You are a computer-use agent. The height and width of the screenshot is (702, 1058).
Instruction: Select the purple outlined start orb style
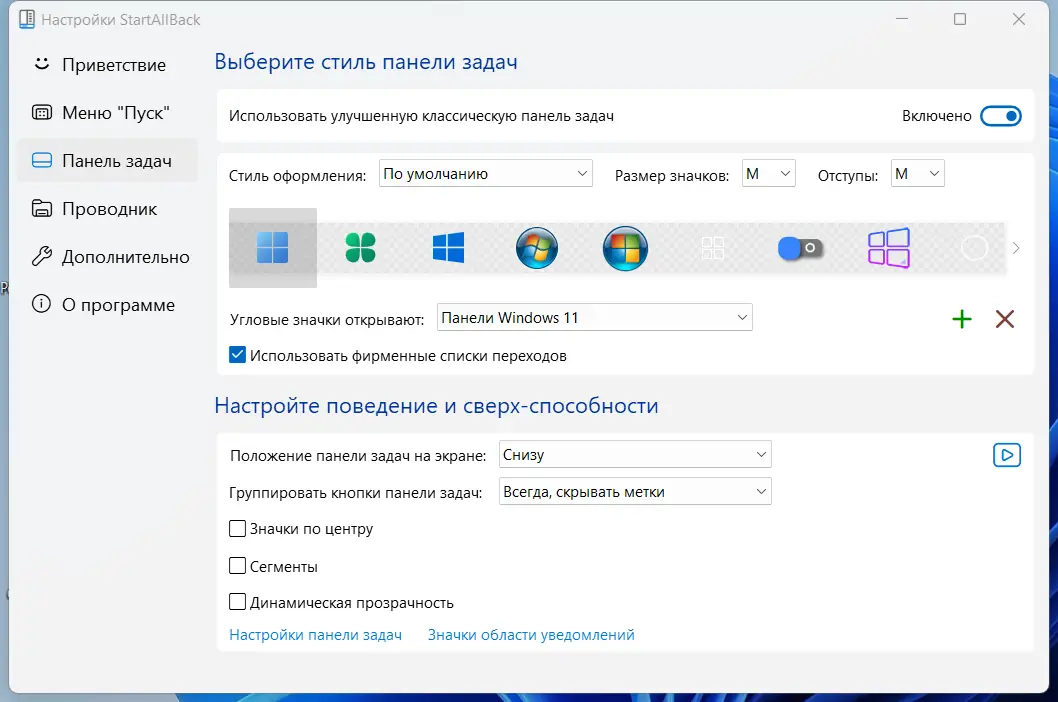889,248
